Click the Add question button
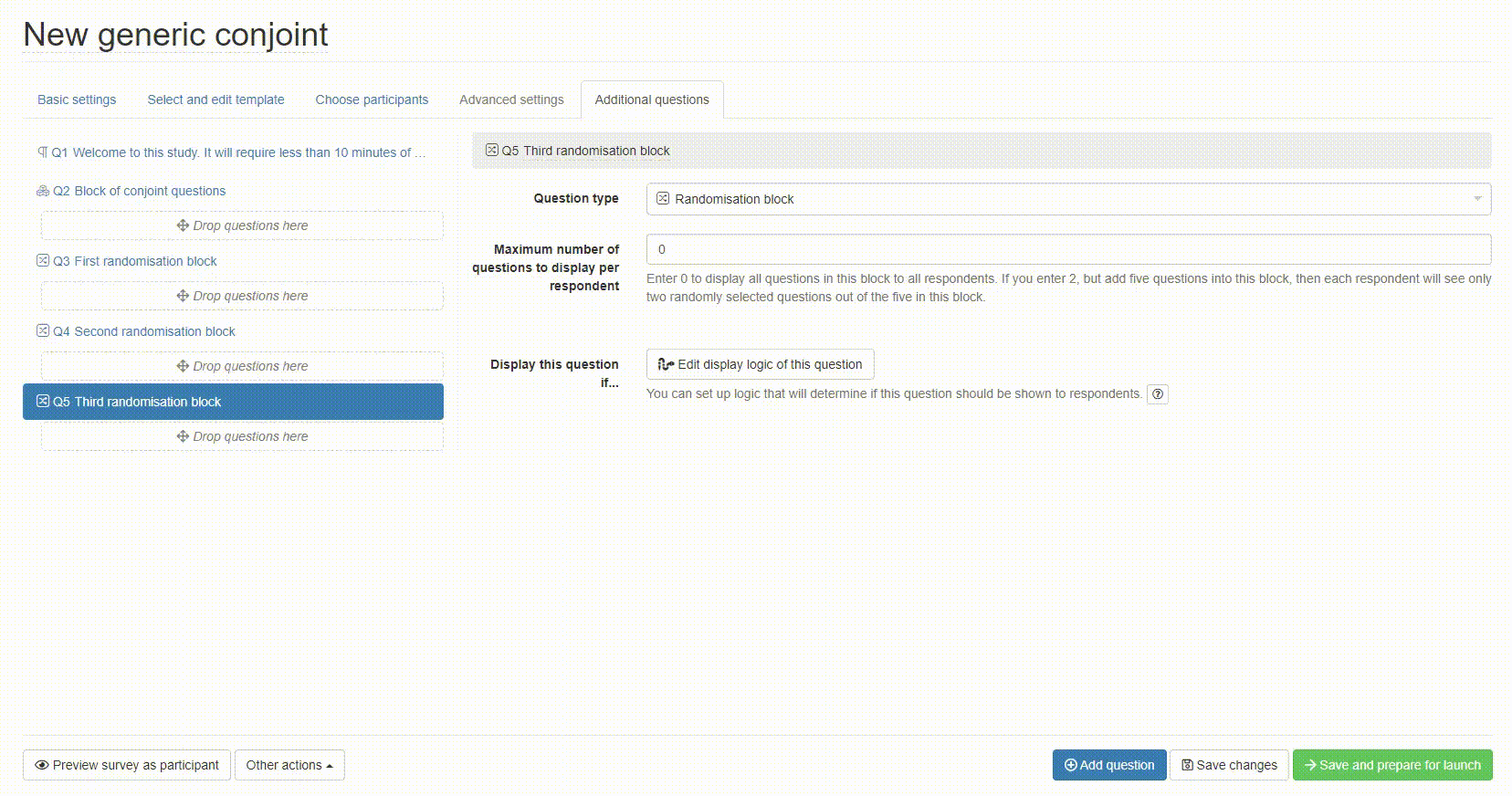1512x796 pixels. (x=1109, y=765)
